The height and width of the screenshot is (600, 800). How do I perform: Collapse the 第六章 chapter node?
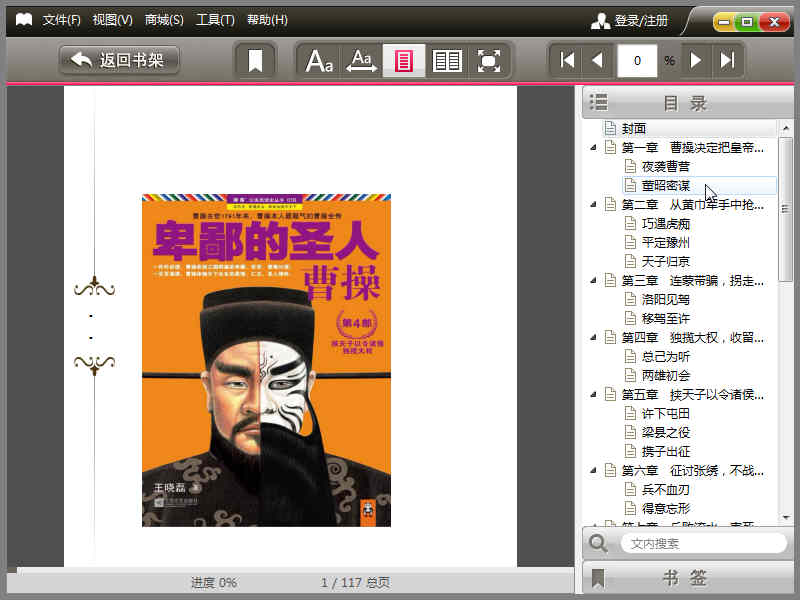(593, 471)
